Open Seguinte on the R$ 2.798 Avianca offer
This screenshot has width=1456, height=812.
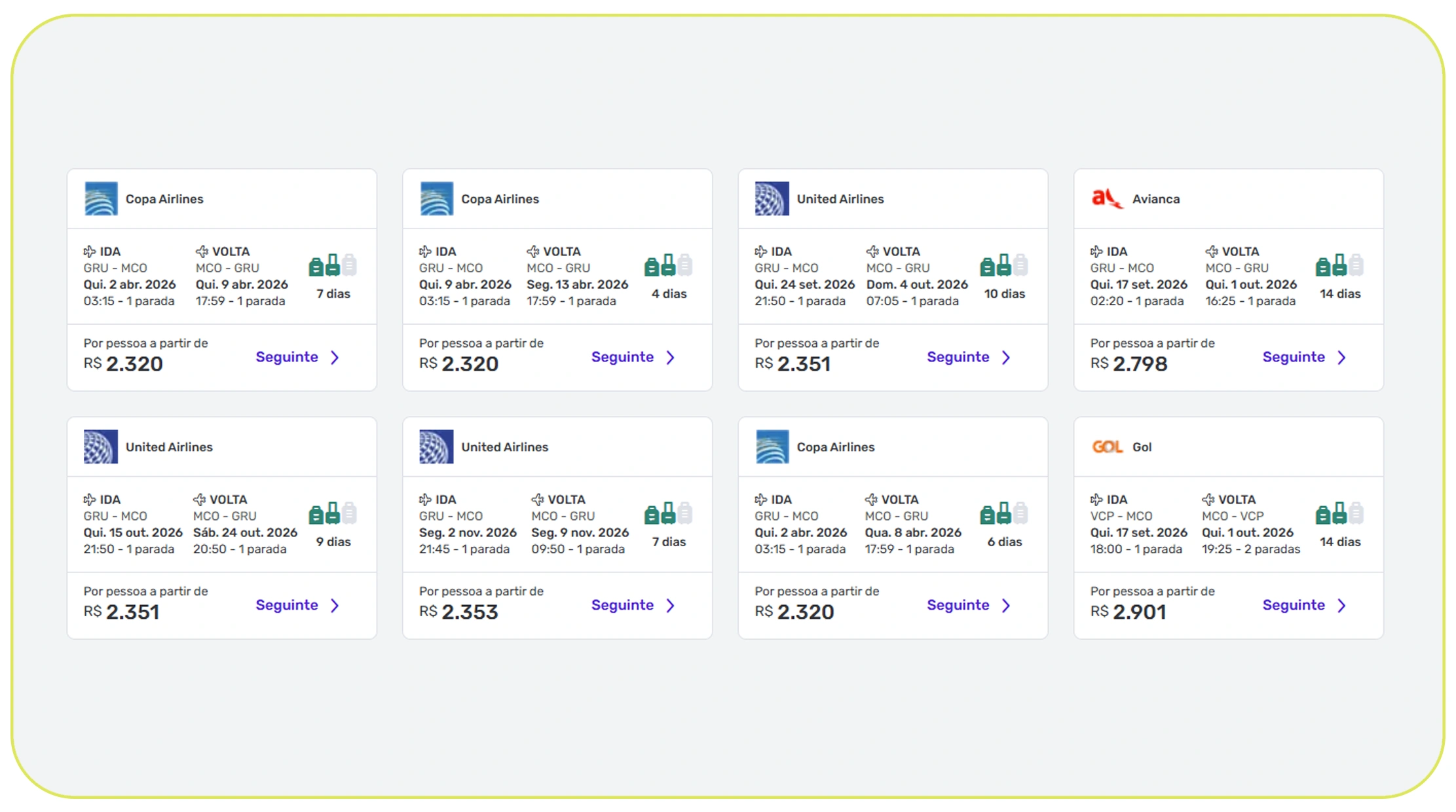click(1295, 358)
